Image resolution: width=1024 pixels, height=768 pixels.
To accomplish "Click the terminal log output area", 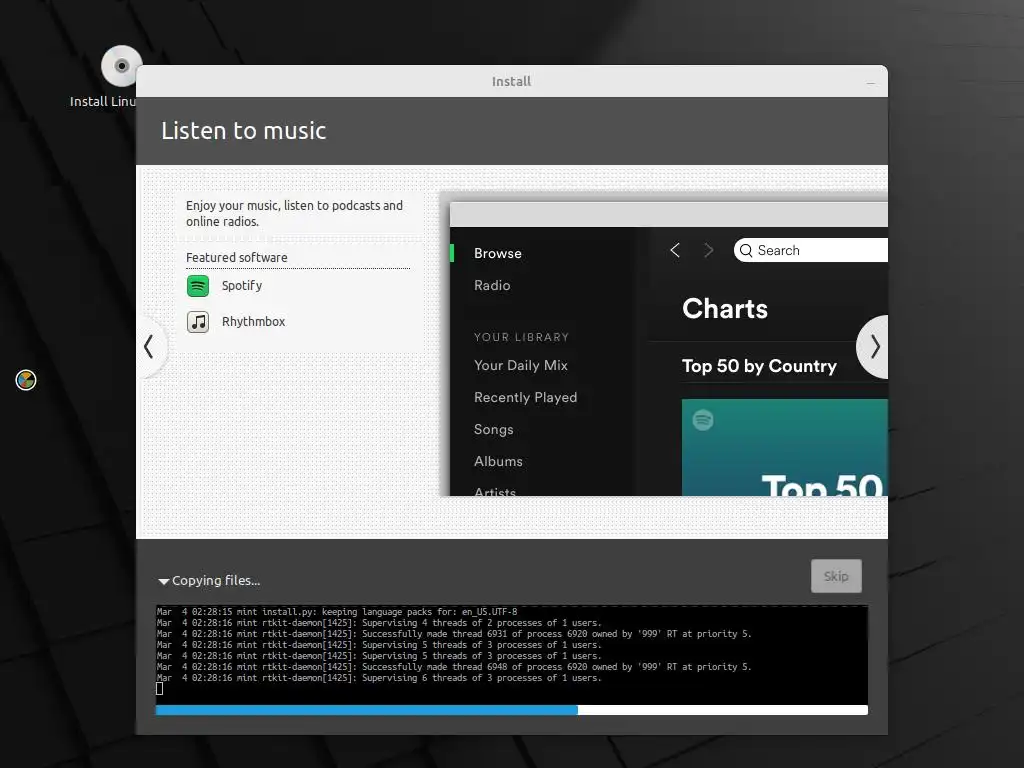I will tap(511, 655).
